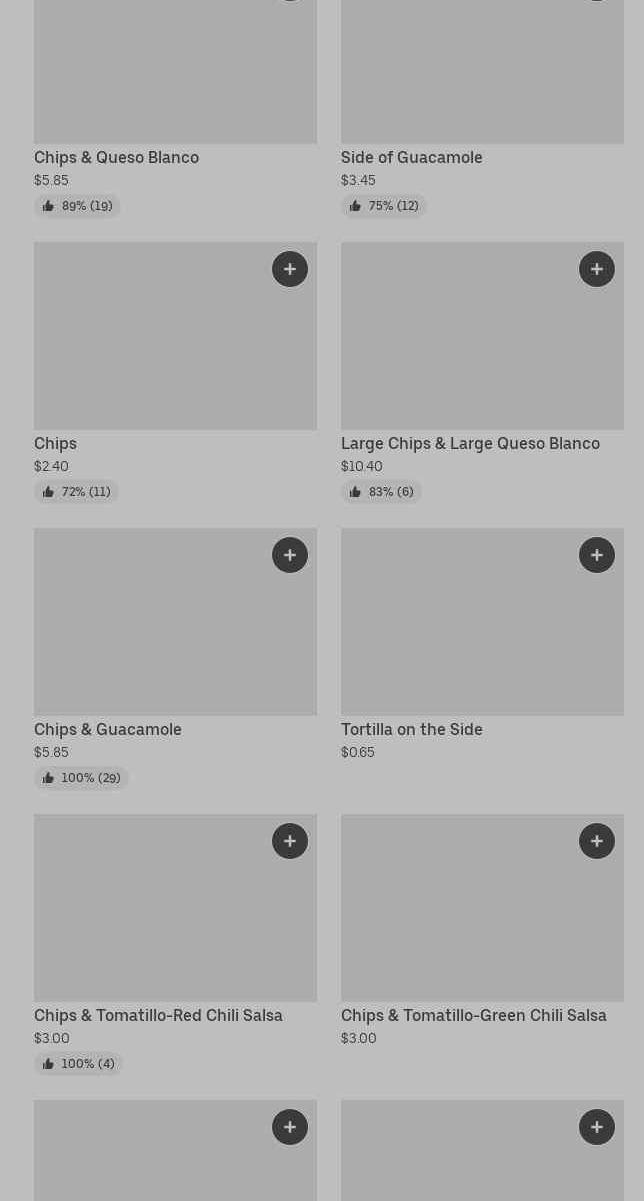Click the 83% (6) thumbs-up rating badge
Viewport: 644px width, 1201px height.
coord(381,492)
